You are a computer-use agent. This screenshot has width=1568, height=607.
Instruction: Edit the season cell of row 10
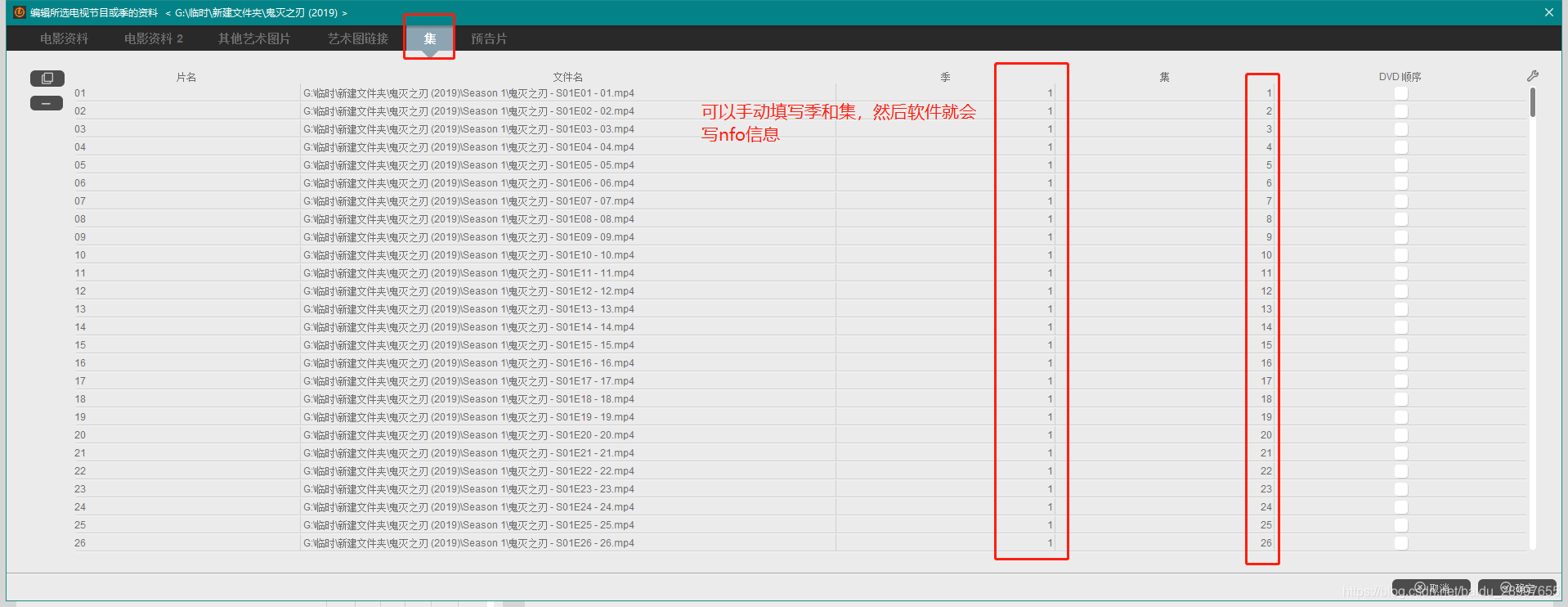tap(946, 255)
